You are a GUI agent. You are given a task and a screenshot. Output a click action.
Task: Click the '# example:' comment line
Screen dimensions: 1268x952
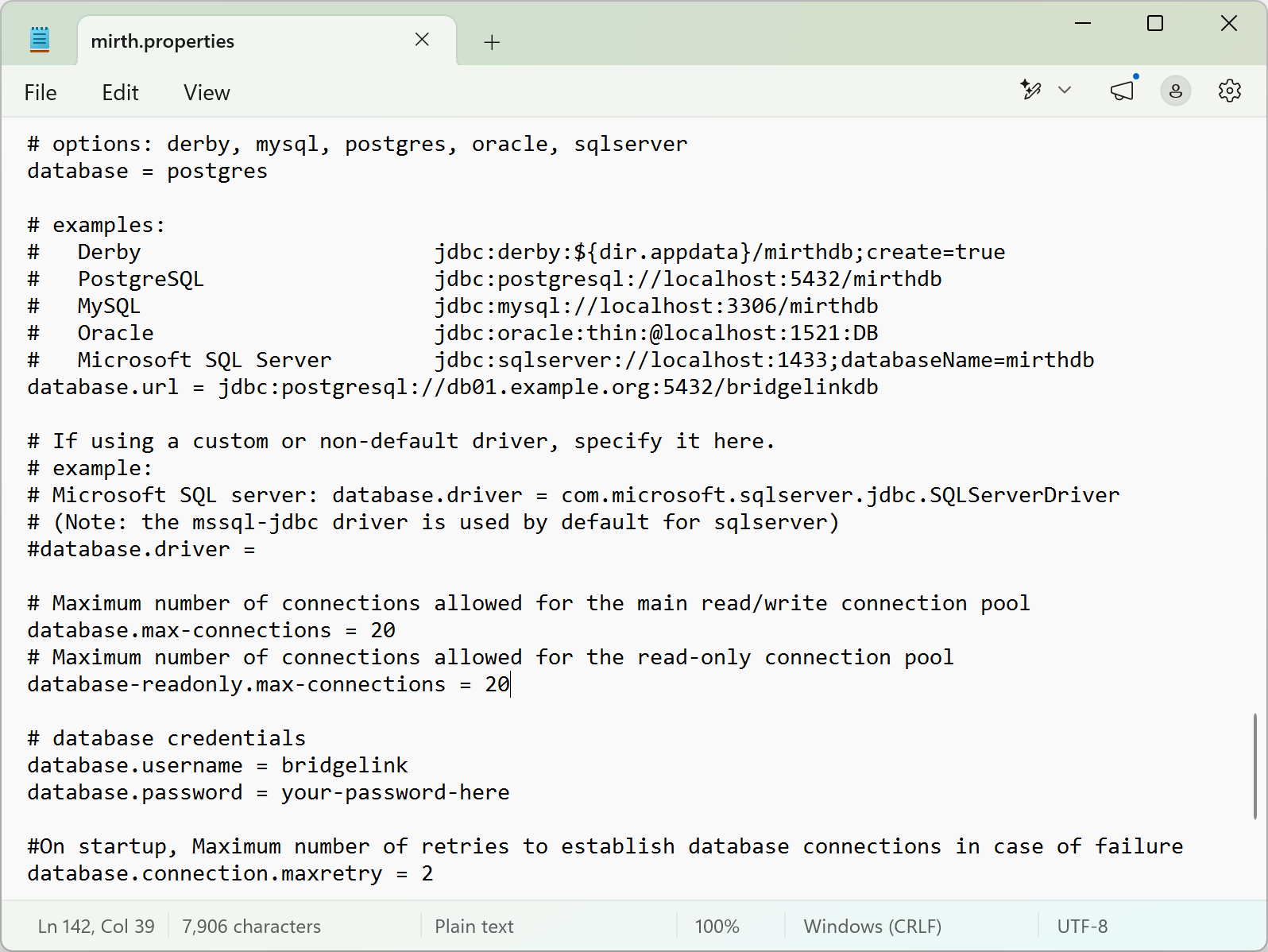pyautogui.click(x=90, y=469)
